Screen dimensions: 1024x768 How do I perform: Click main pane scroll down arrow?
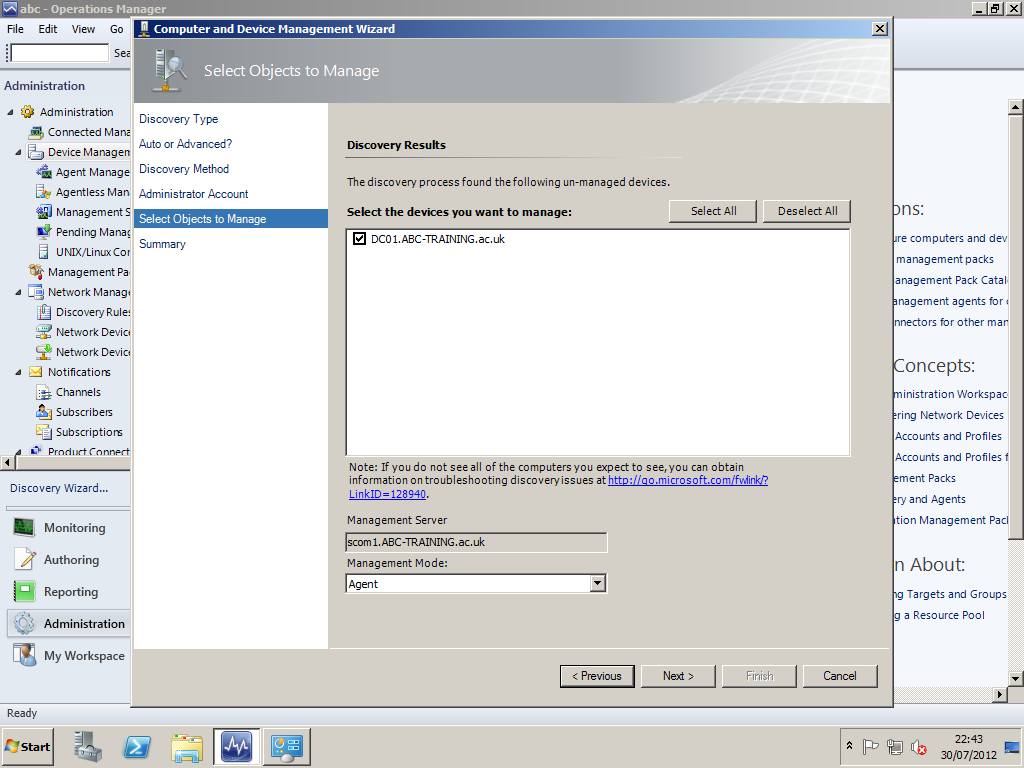(x=1016, y=679)
